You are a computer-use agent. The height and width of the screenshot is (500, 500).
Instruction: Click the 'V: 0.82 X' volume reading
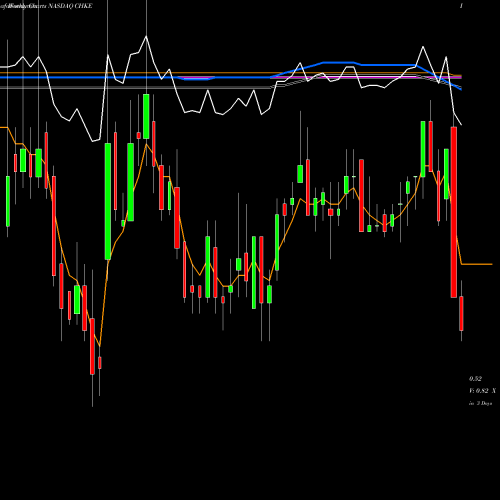click(x=482, y=391)
